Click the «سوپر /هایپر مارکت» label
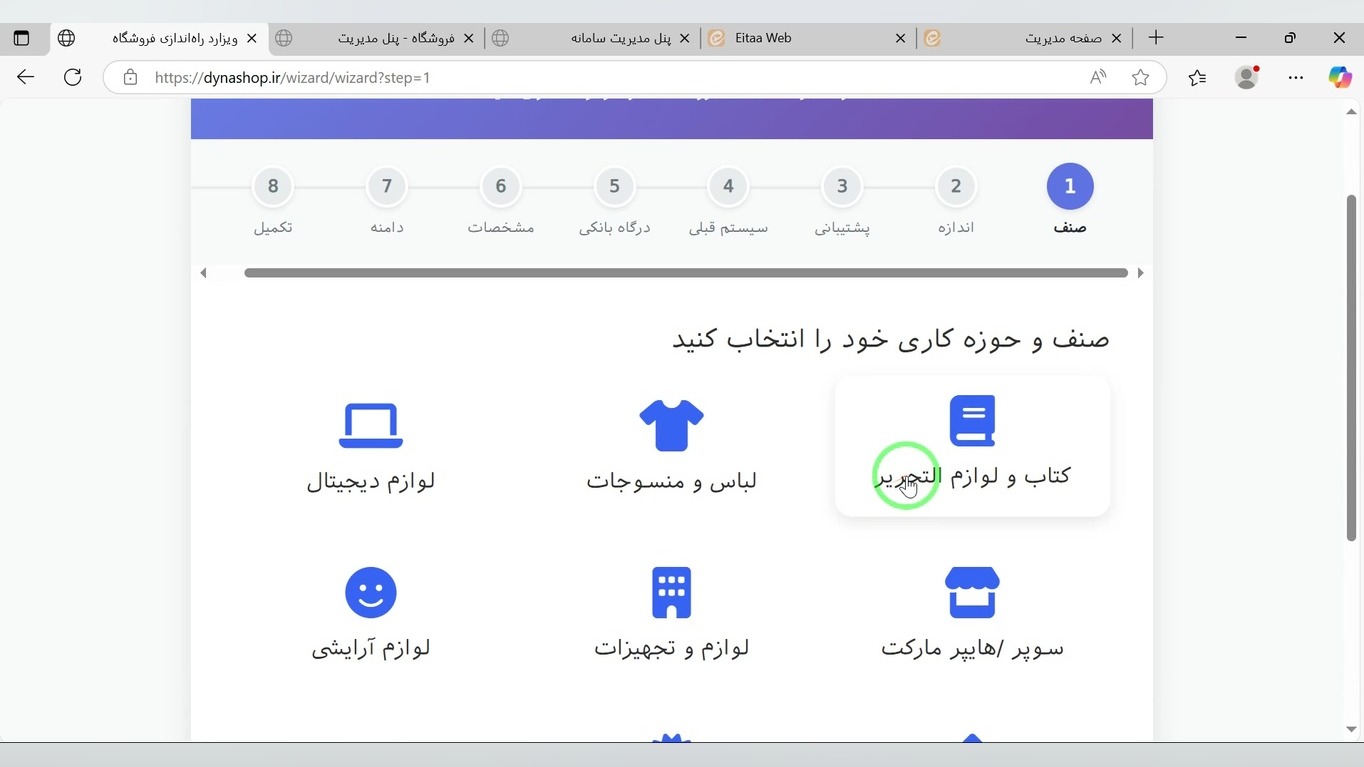Screen dimensions: 1364x767 click(972, 648)
